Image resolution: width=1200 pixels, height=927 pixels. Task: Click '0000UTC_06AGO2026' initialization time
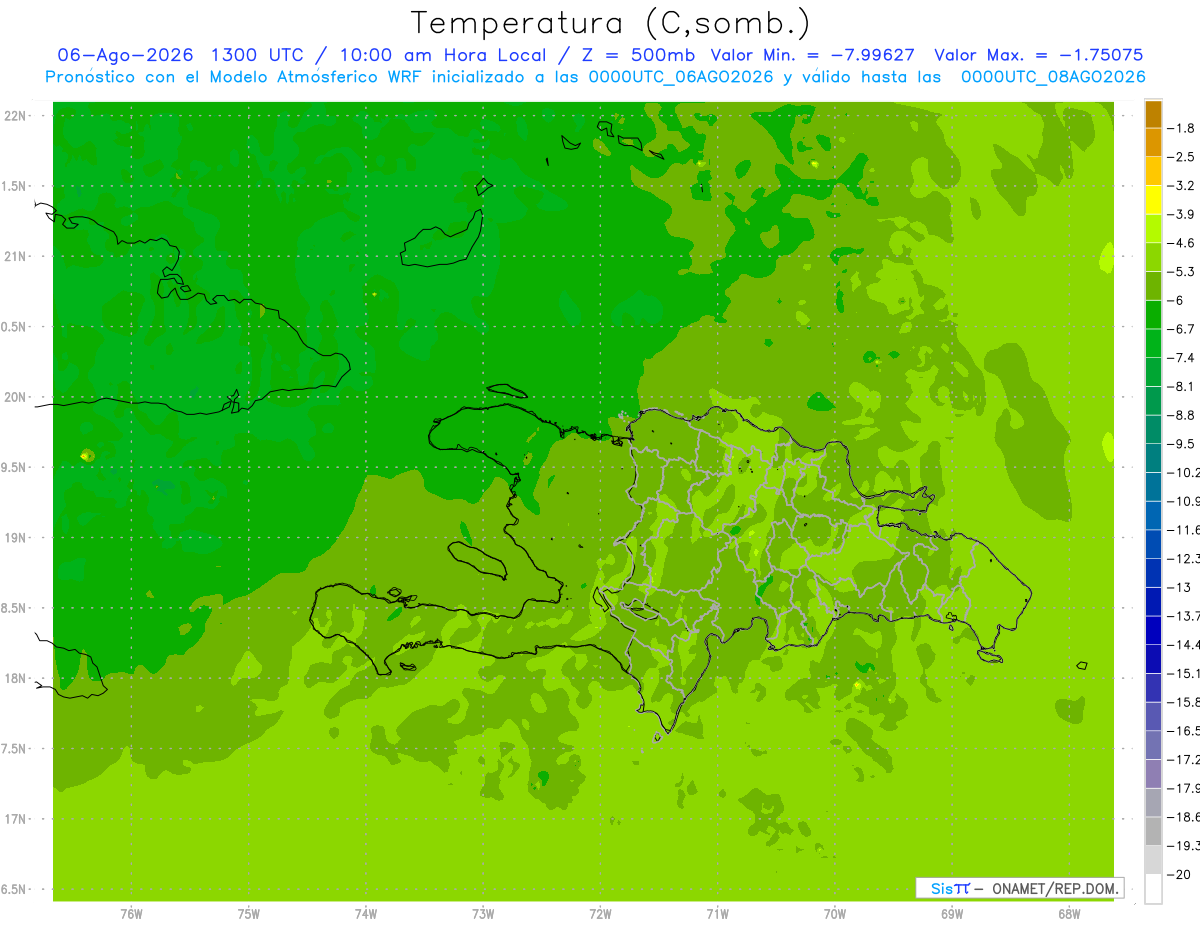680,77
